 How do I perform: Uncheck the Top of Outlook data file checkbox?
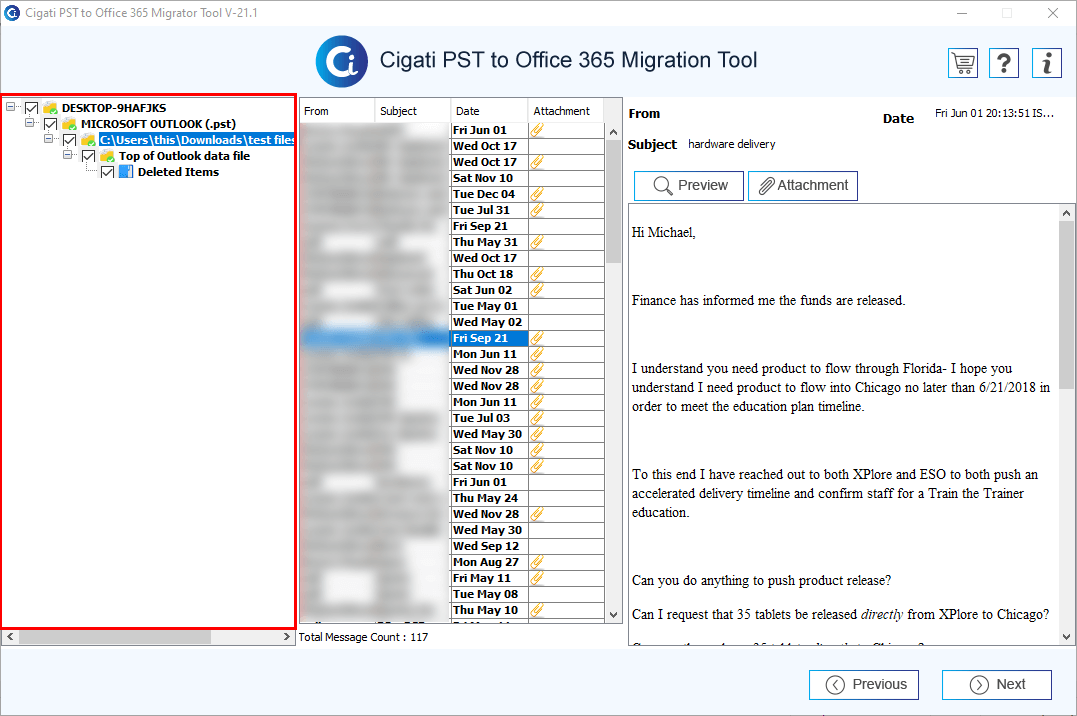pos(89,157)
